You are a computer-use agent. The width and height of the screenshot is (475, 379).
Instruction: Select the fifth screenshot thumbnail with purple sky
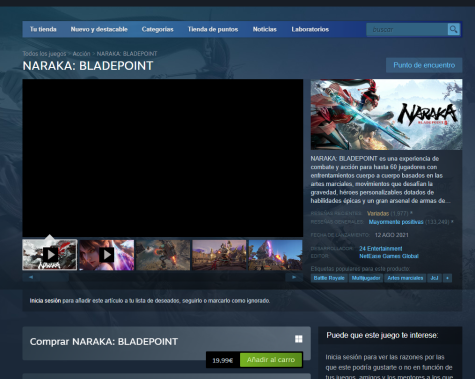pos(275,255)
